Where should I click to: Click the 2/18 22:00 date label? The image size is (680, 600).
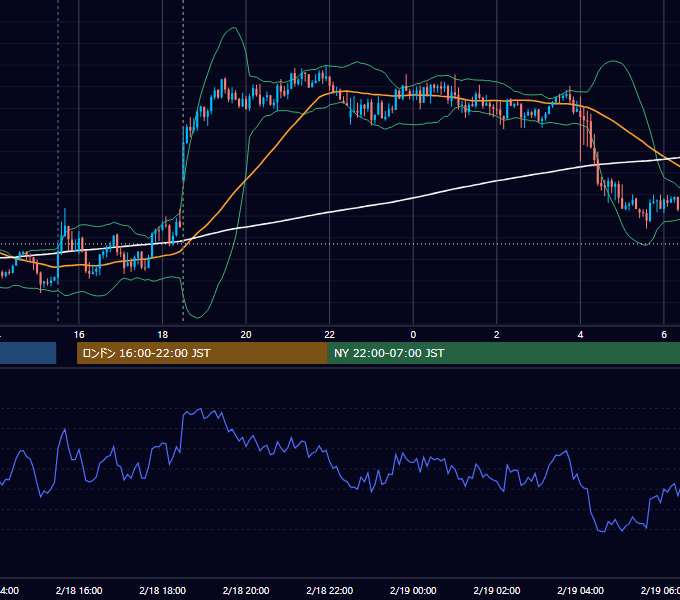point(330,590)
